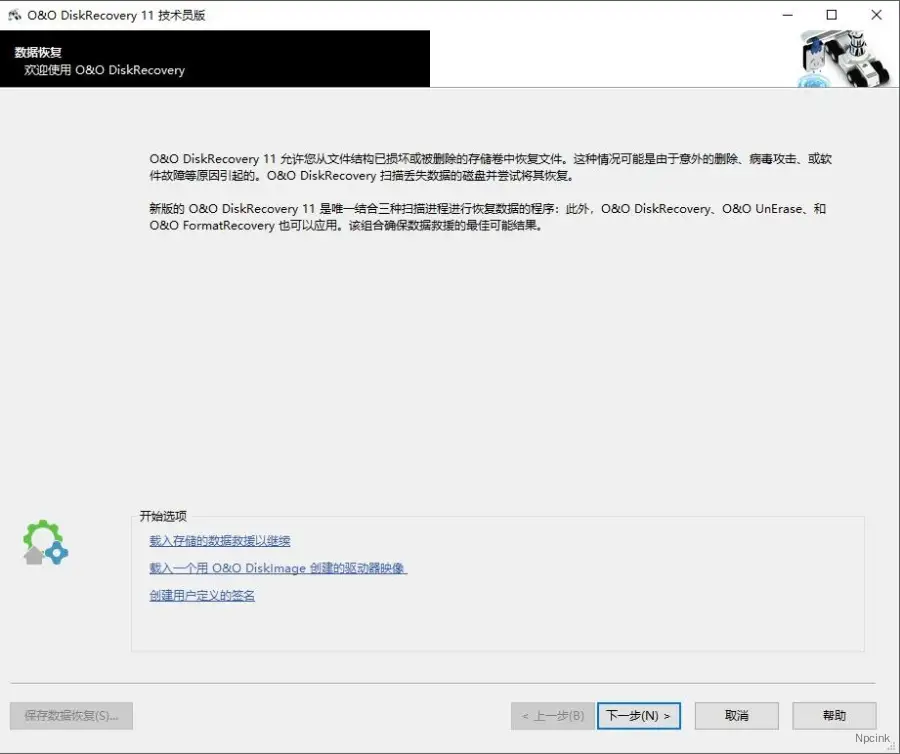900x754 pixels.
Task: Open 帮助 for help documentation
Action: tap(833, 715)
